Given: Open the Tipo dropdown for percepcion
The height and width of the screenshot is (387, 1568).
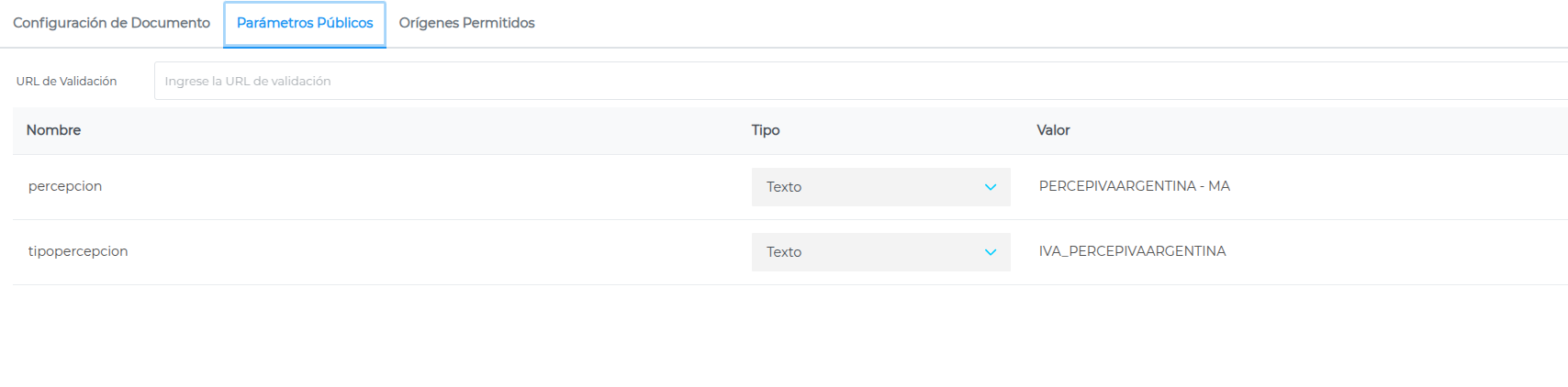Looking at the screenshot, I should 880,187.
